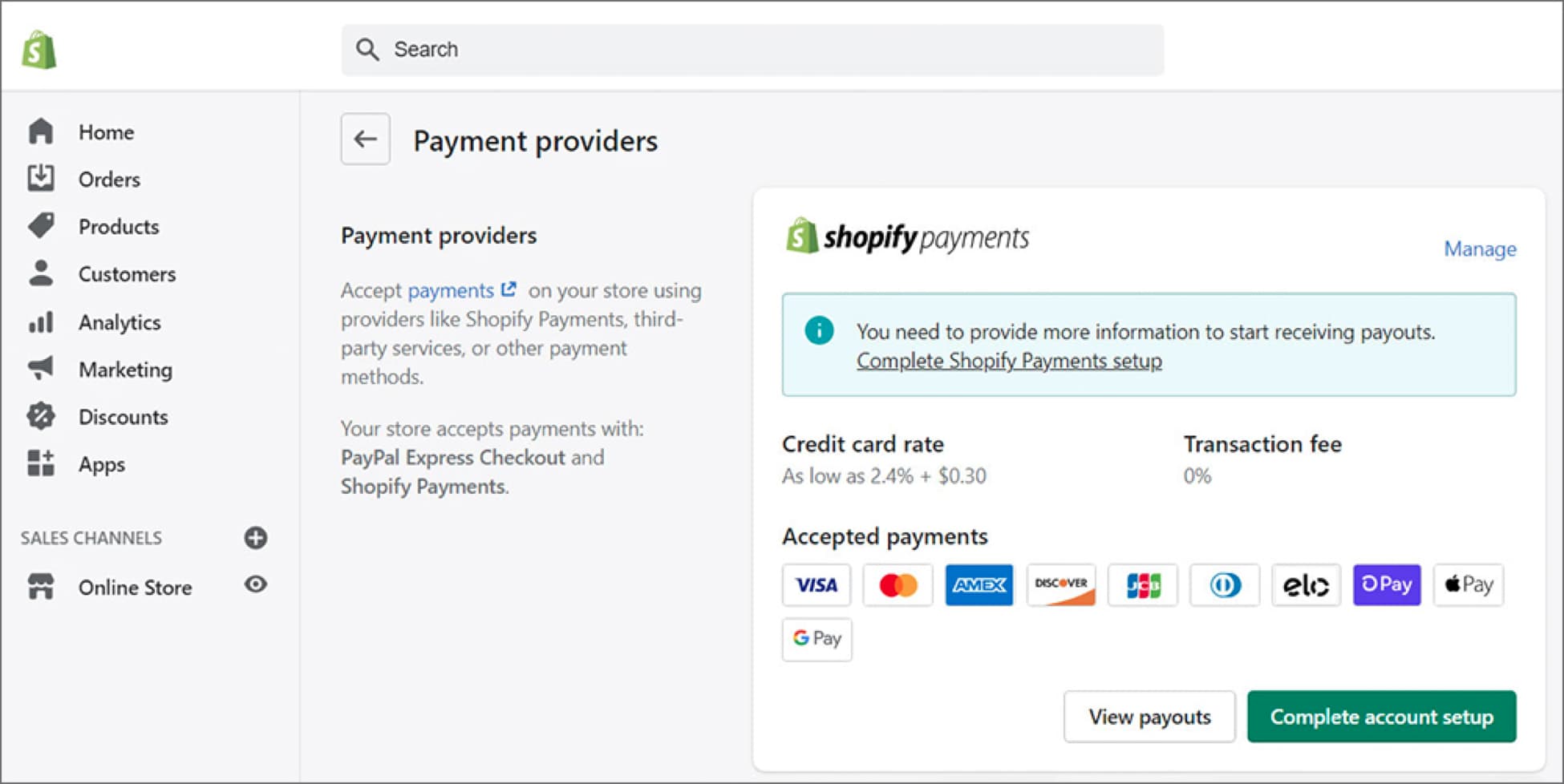The height and width of the screenshot is (784, 1564).
Task: Open the Orders section from the sidebar
Action: [109, 179]
